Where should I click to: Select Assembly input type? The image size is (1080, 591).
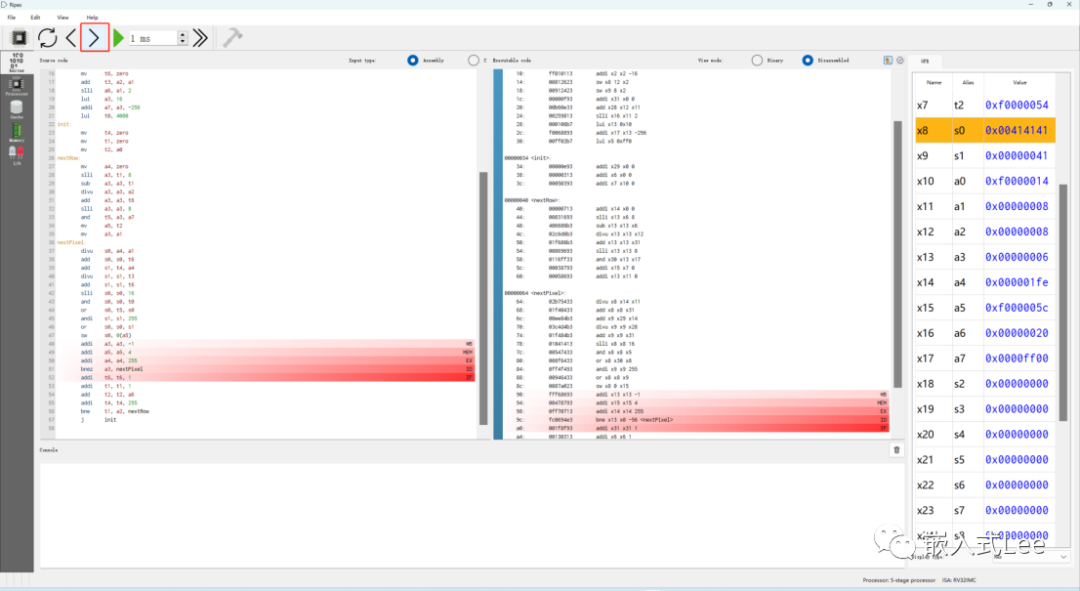[x=413, y=61]
